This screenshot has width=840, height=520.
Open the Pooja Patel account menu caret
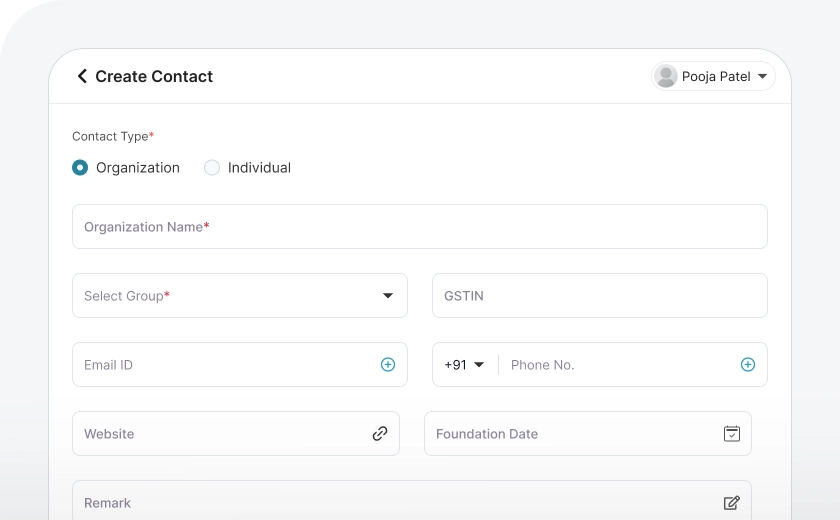click(x=762, y=77)
